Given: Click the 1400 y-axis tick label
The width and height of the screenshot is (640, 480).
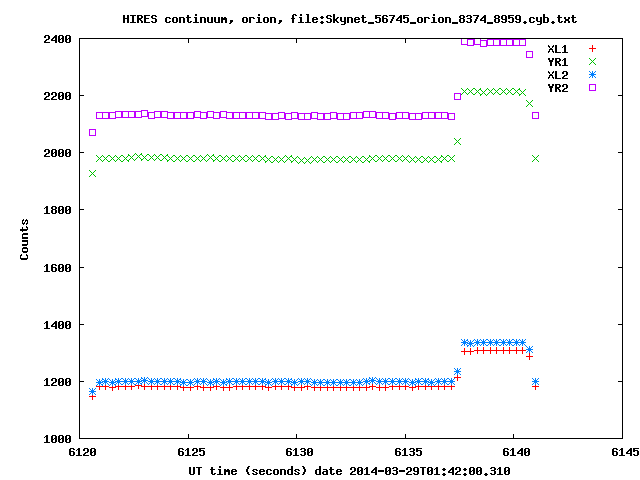Looking at the screenshot, I should [x=58, y=325].
